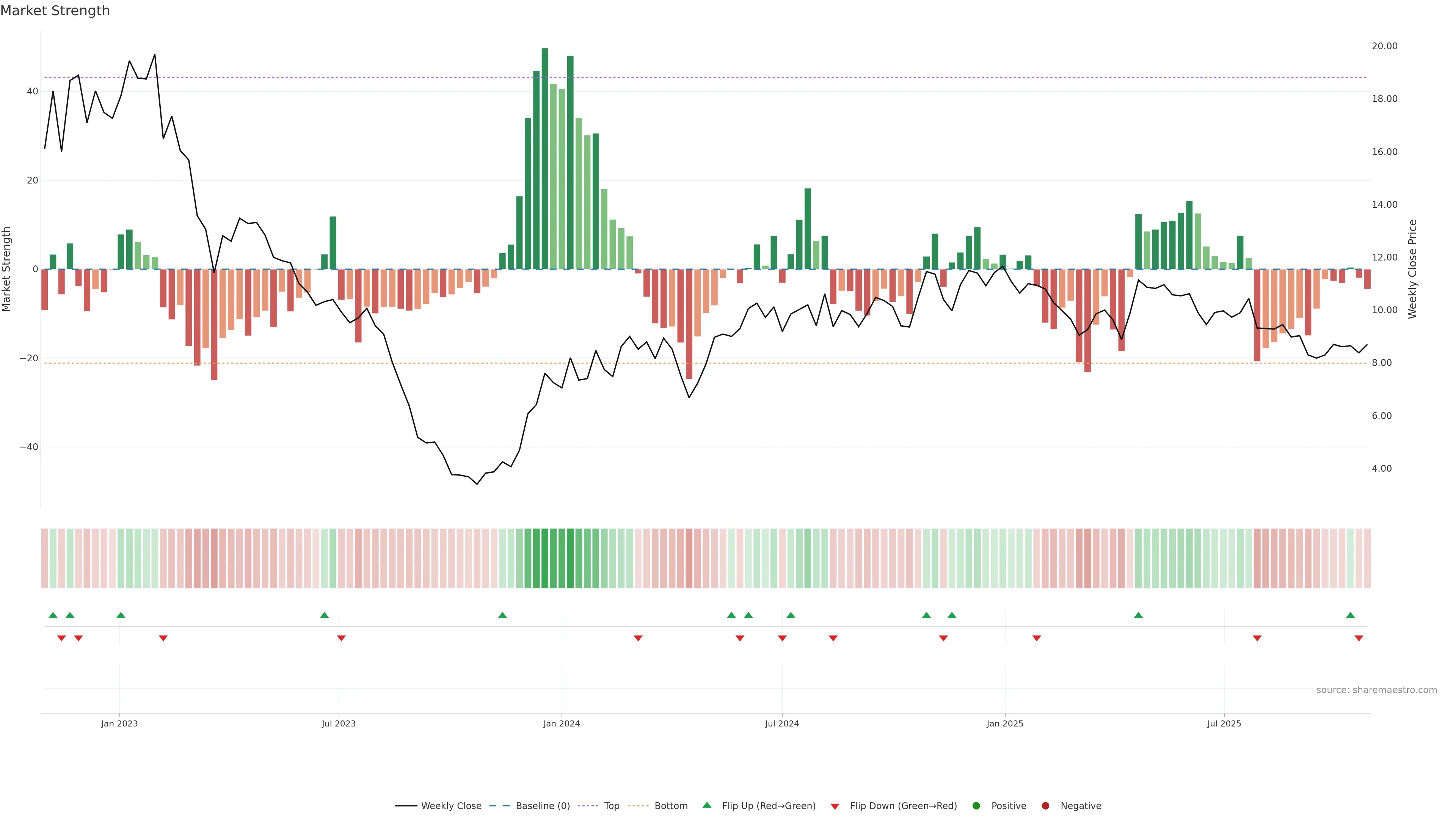Click the Jul 2025 x-axis label
The width and height of the screenshot is (1456, 819).
[x=1224, y=723]
